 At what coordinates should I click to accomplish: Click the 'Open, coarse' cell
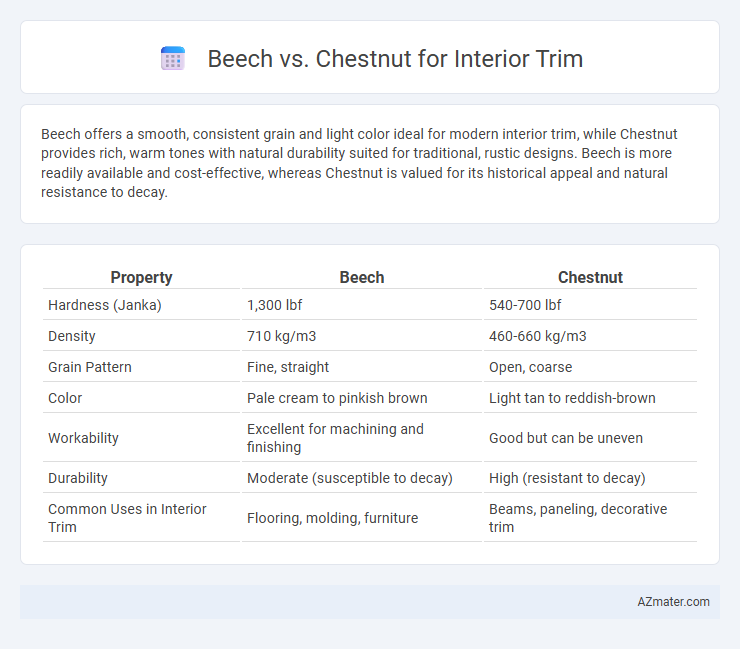click(x=530, y=367)
